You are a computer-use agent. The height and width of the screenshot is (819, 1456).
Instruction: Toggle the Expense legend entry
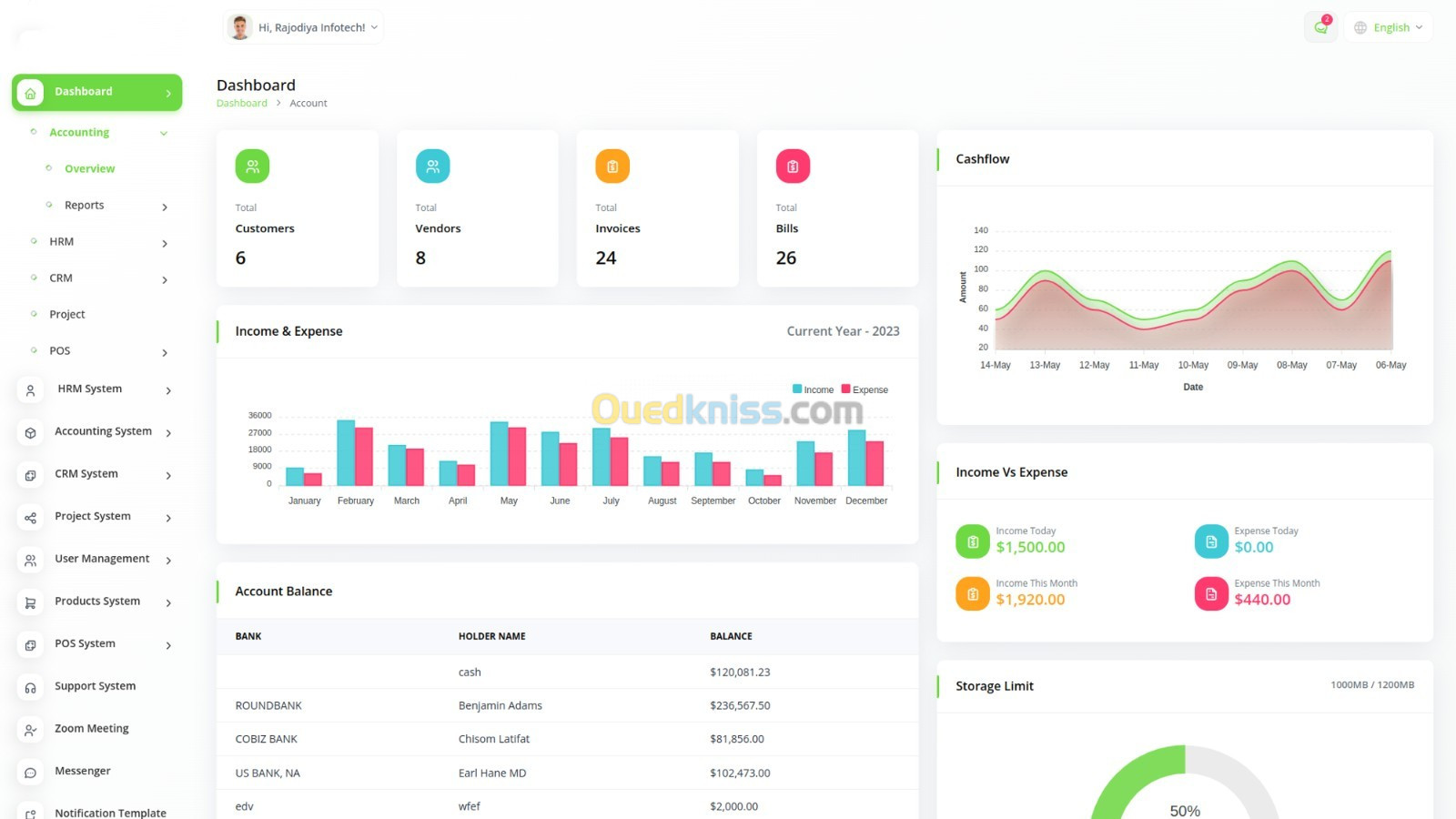(x=865, y=389)
